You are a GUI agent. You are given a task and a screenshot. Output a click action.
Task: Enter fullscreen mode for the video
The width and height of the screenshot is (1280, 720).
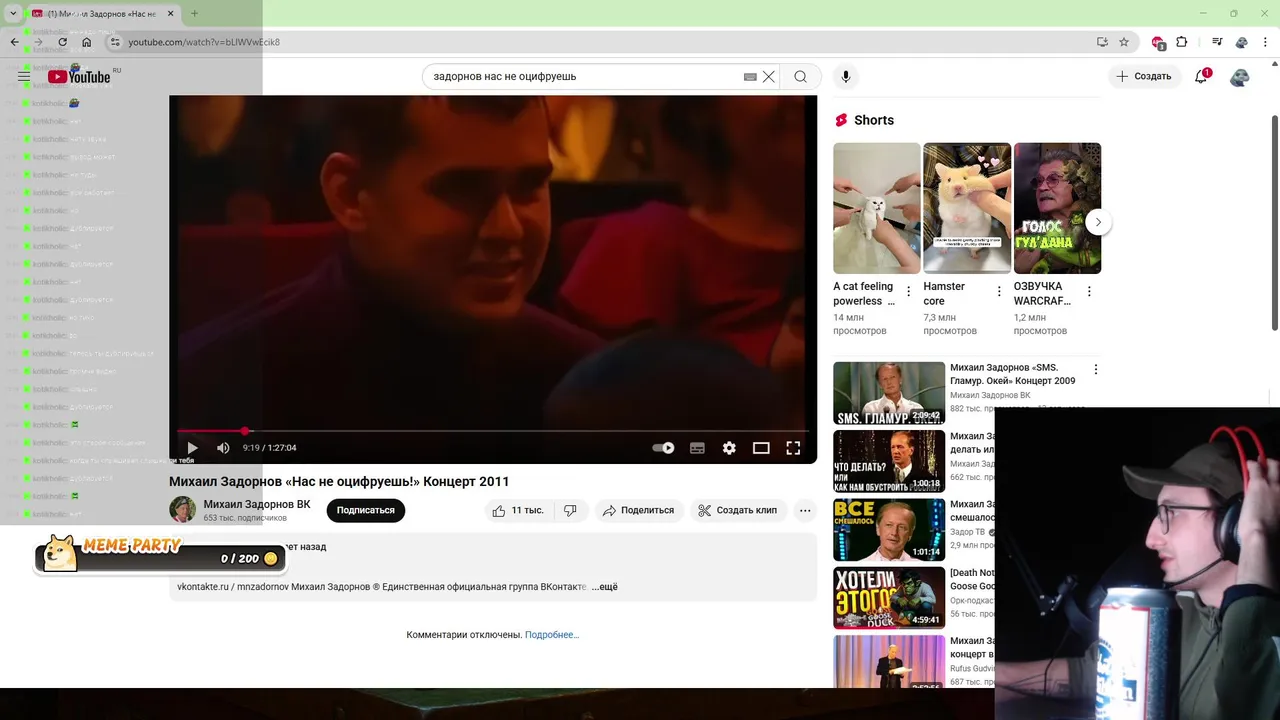pos(793,448)
